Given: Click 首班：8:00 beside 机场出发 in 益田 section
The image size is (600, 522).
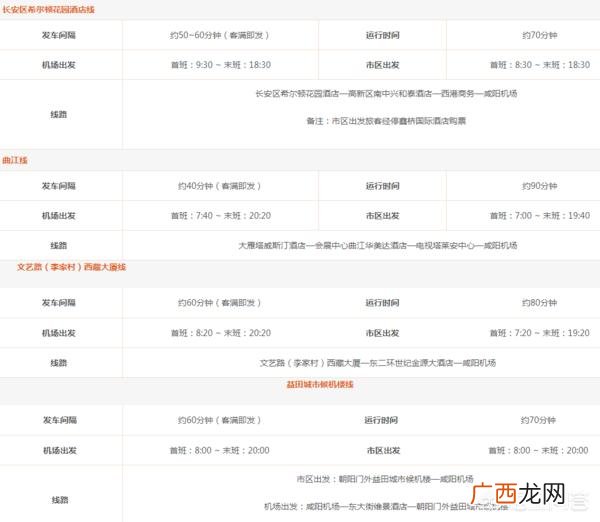Looking at the screenshot, I should (x=191, y=450).
